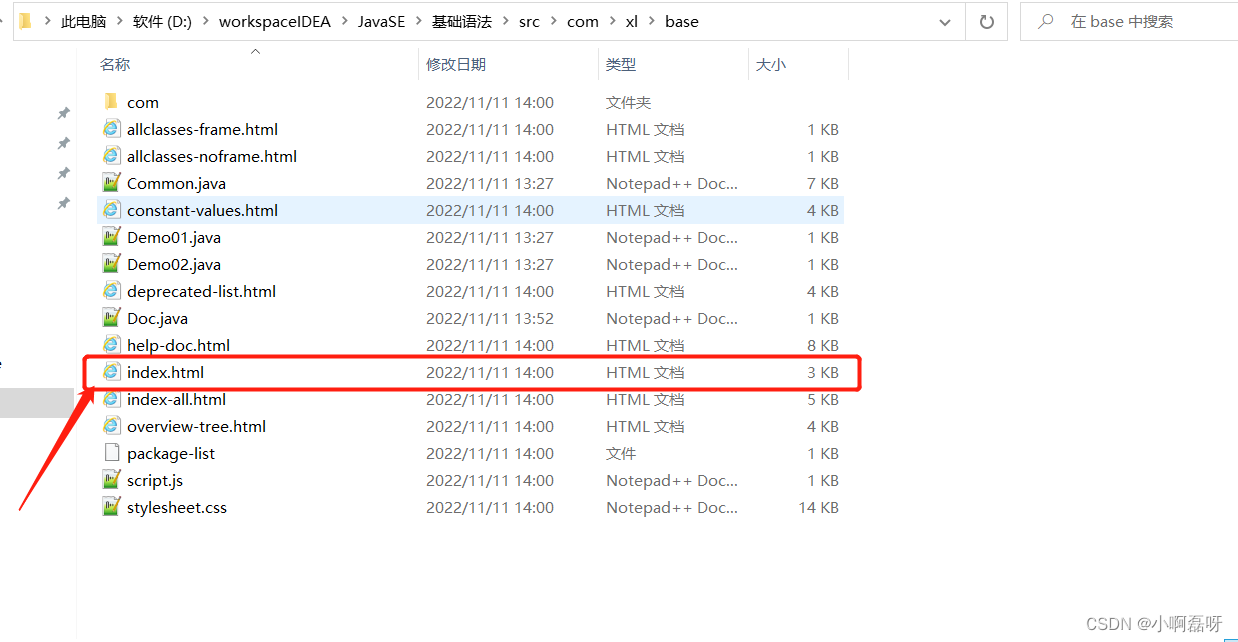Navigate to workspaceIDEA breadcrumb

tap(276, 21)
